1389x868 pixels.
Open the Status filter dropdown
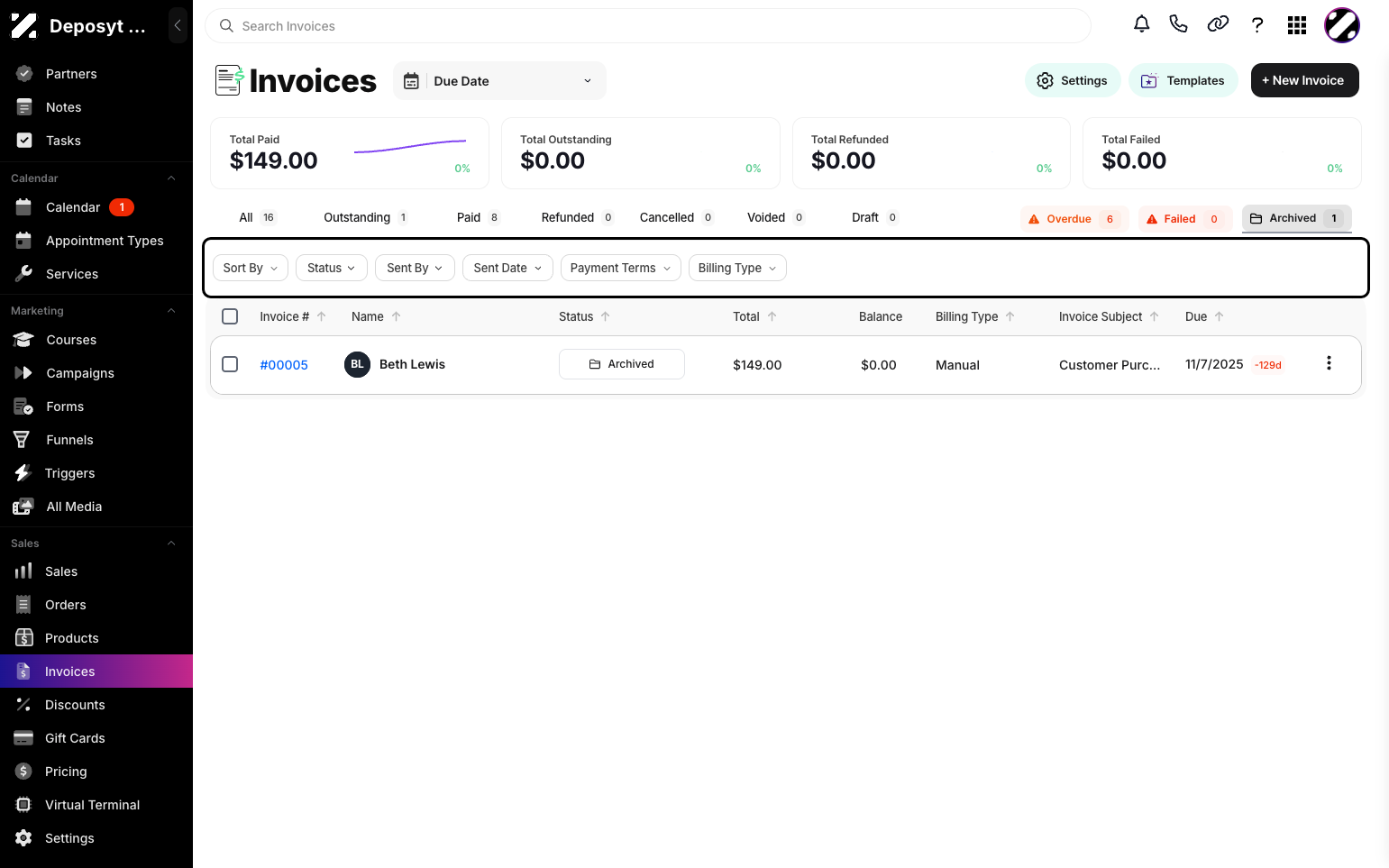point(332,268)
